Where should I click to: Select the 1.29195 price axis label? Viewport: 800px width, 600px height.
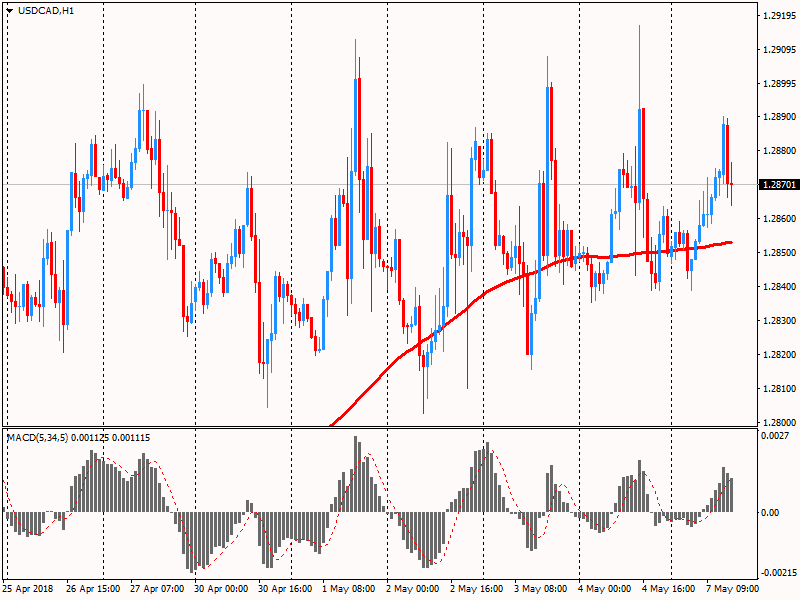tap(777, 16)
